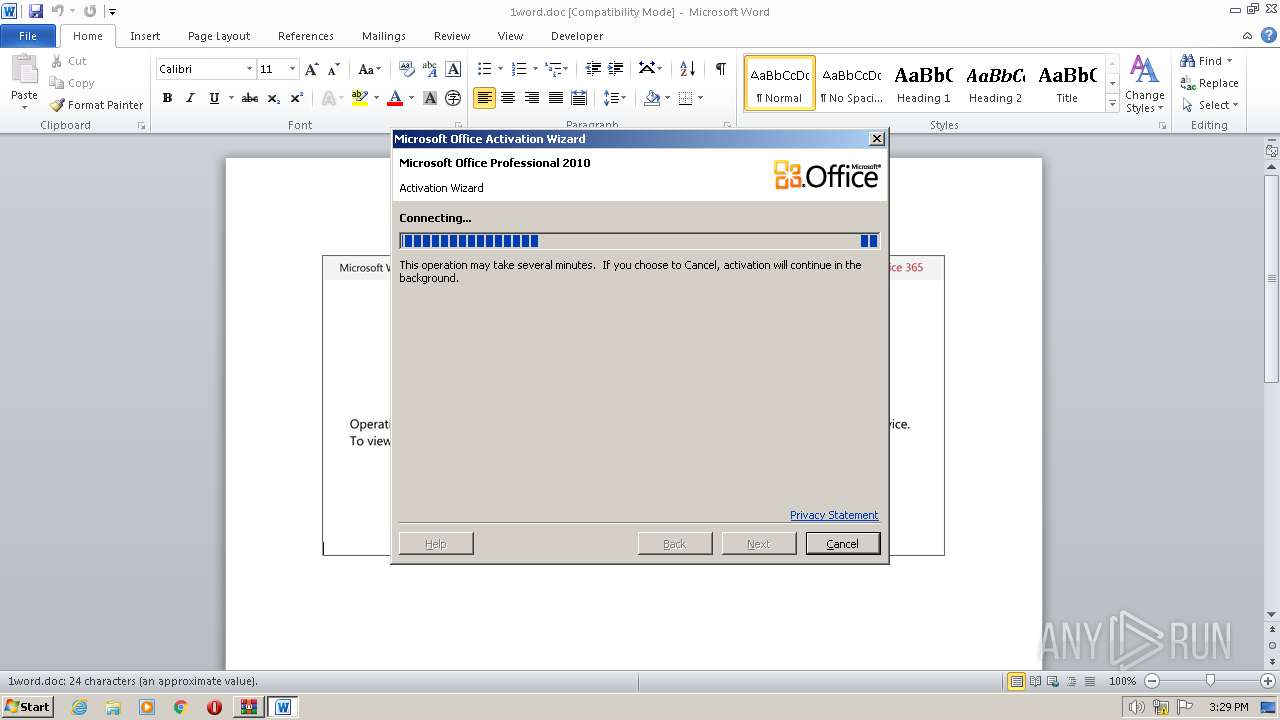Viewport: 1280px width, 720px height.
Task: Click the Grow Font icon
Action: (312, 69)
